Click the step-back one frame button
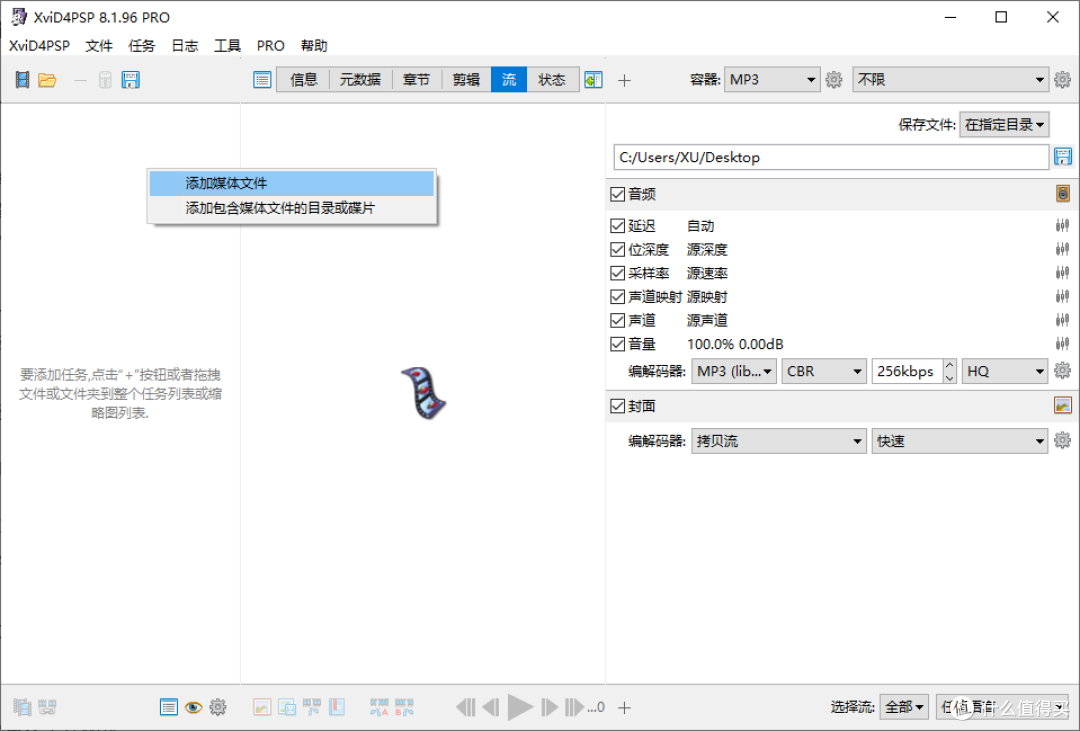The height and width of the screenshot is (731, 1080). [490, 707]
